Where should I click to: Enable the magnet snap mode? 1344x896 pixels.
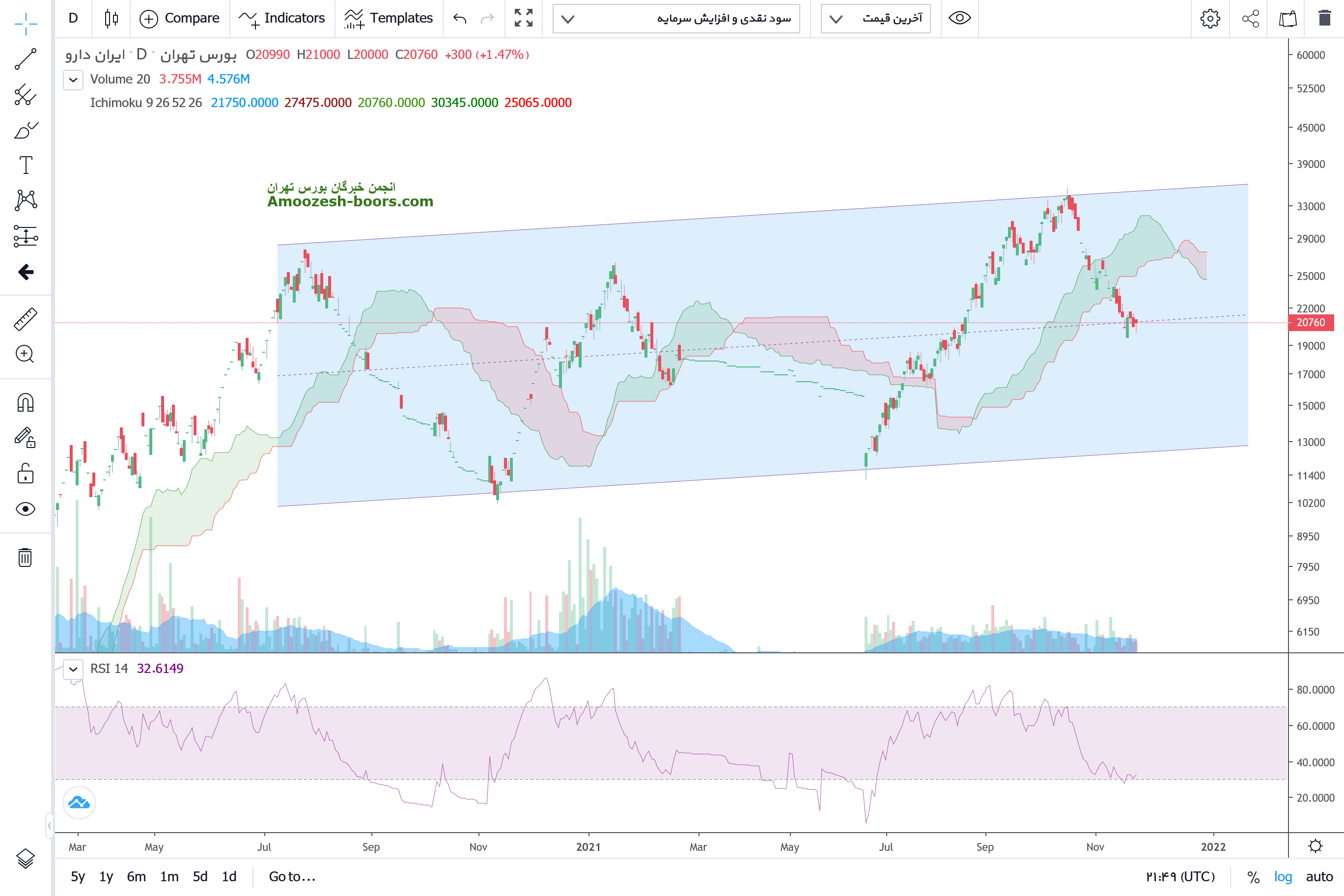coord(26,403)
